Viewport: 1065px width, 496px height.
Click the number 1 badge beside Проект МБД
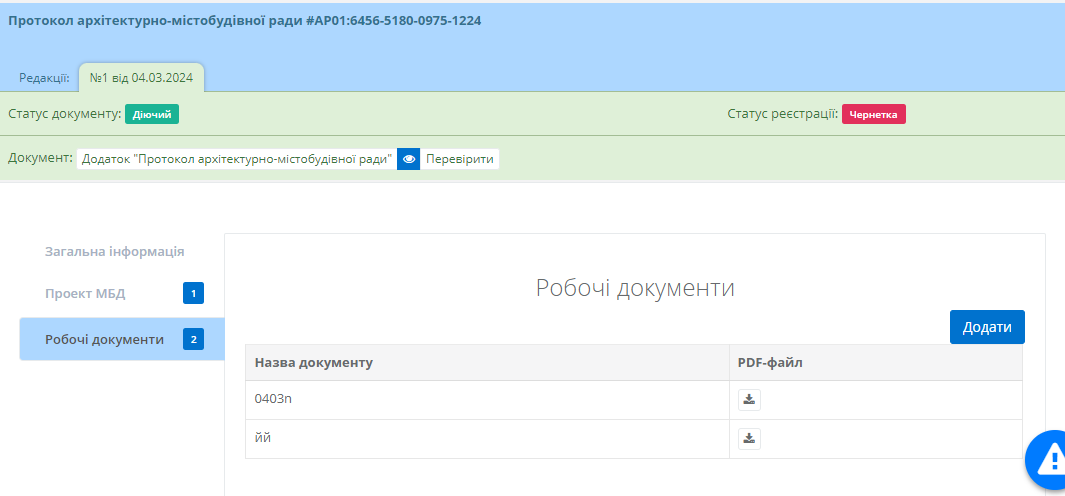pos(193,293)
